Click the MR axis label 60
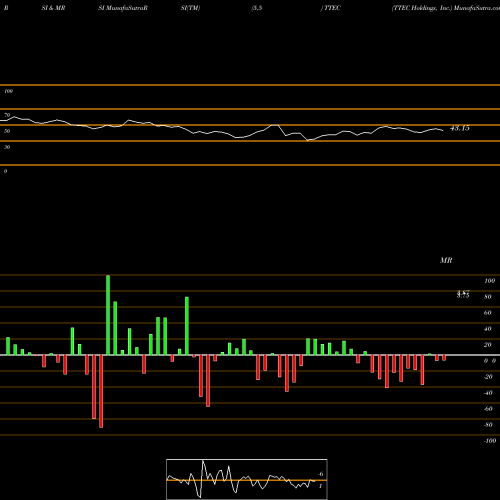The height and width of the screenshot is (500, 500). [x=488, y=313]
